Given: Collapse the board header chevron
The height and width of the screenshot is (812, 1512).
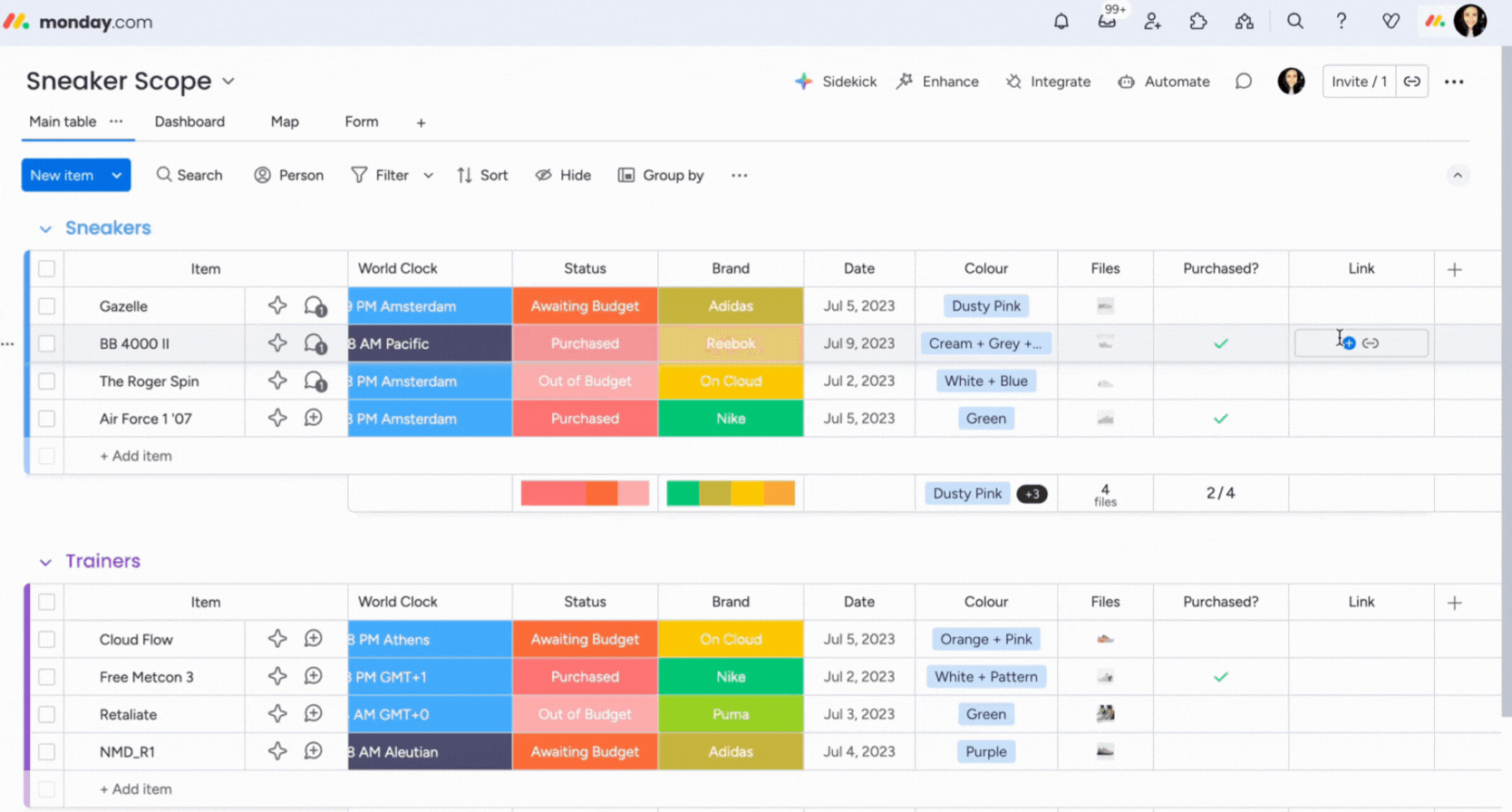Looking at the screenshot, I should coord(1458,175).
